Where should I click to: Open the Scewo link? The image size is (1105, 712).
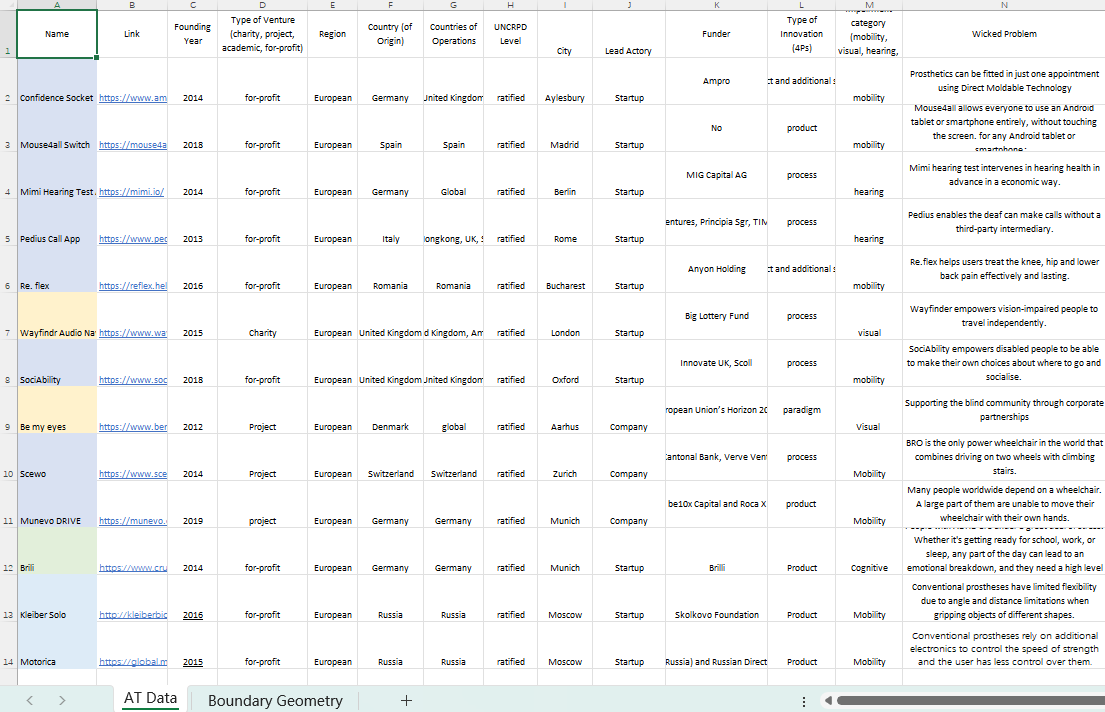[133, 474]
